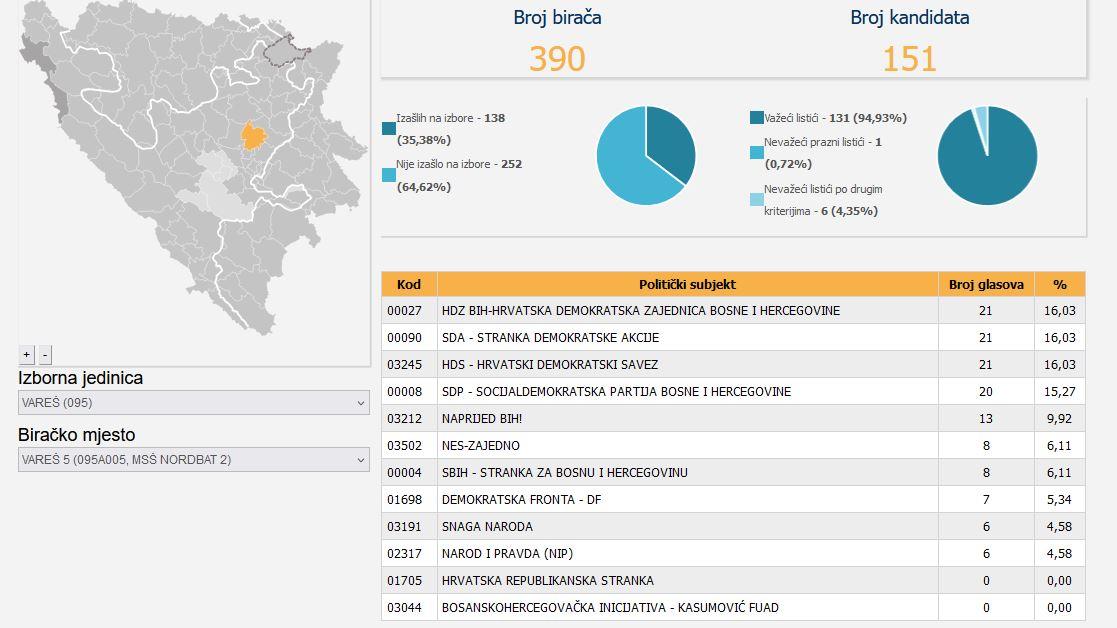Viewport: 1117px width, 628px height.
Task: Select 'HDZ BIH-HRVATSKA DEMOKRATSKA ZAJEDNICA BOSNE I HERCEGOVINE' row
Action: pos(733,310)
